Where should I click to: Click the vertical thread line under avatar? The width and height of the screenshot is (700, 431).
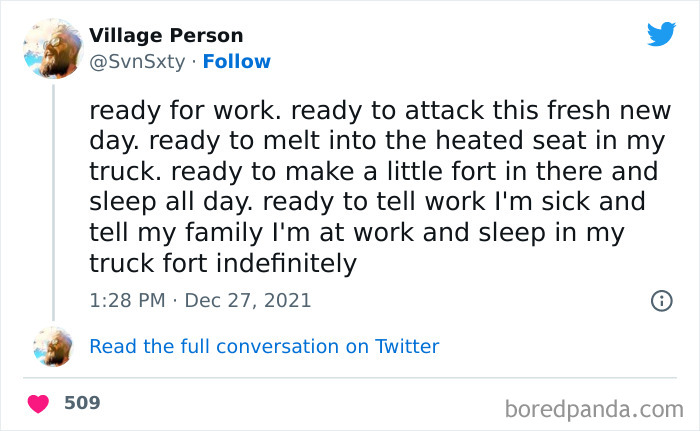click(x=52, y=200)
